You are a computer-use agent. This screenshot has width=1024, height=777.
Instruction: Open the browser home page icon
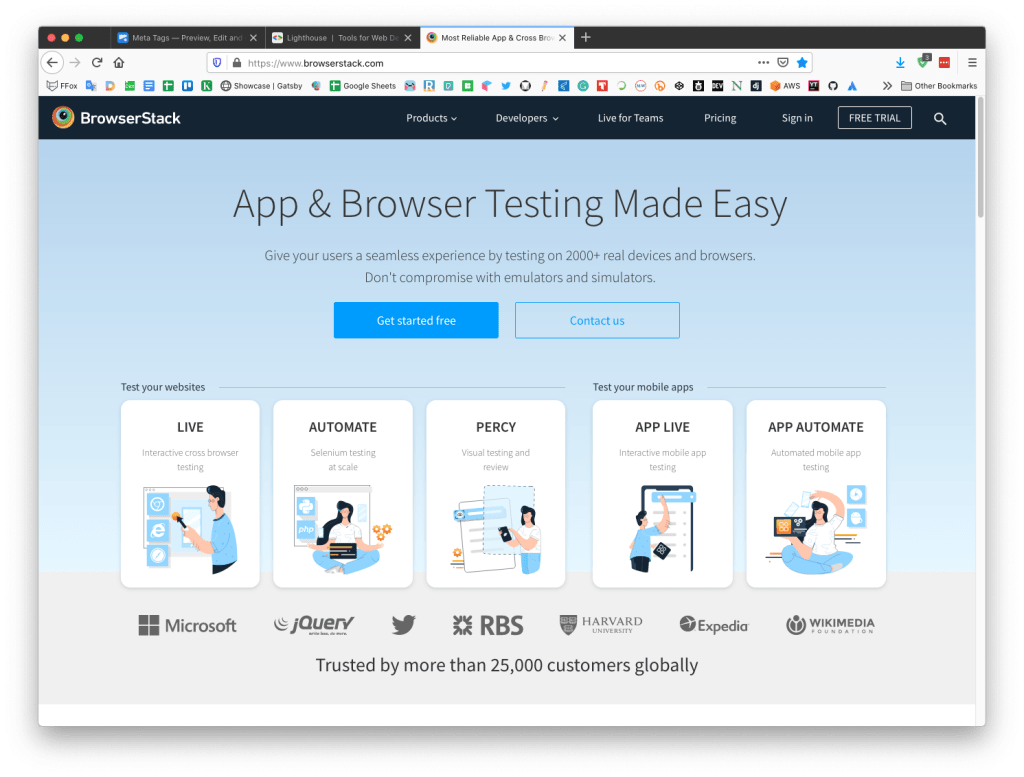point(119,63)
